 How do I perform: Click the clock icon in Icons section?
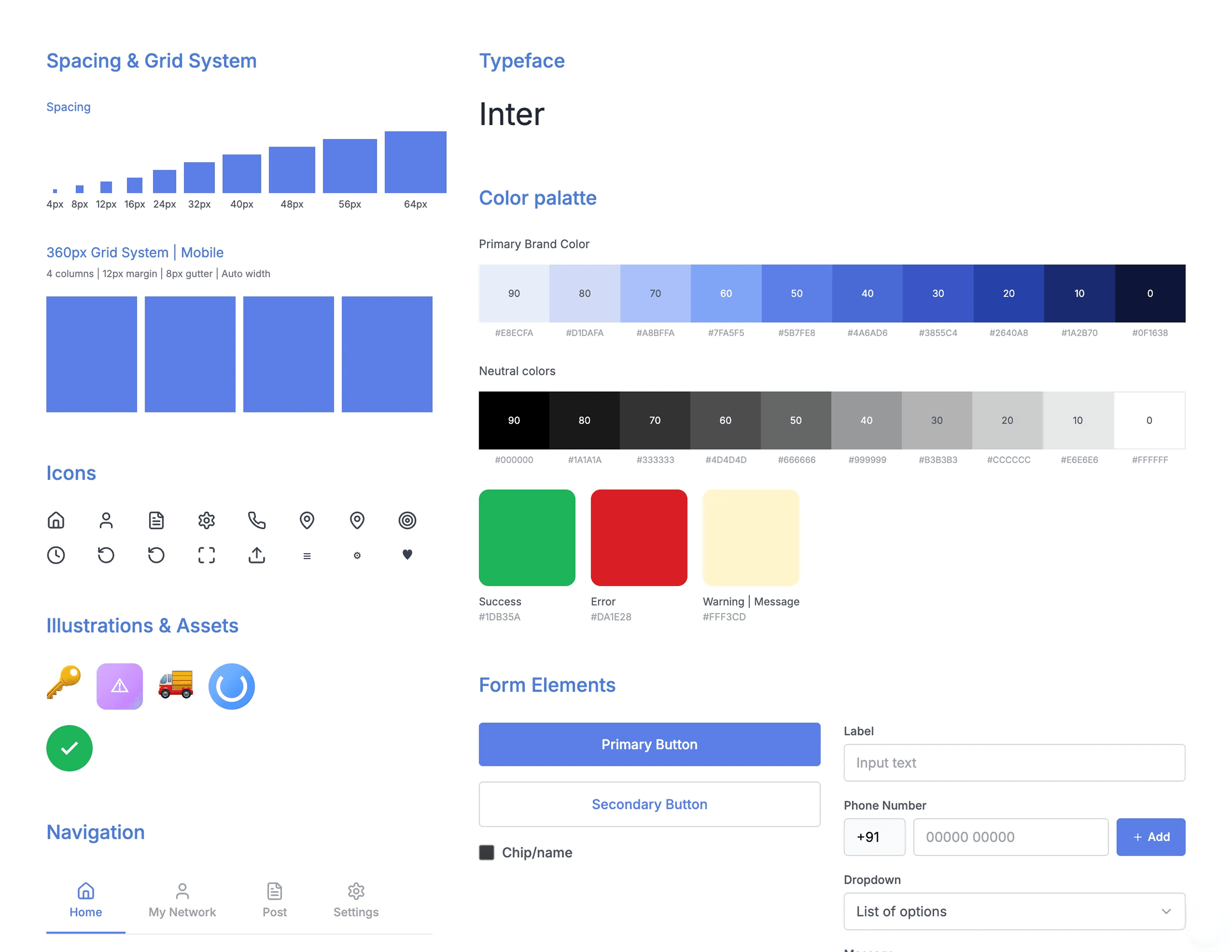click(x=56, y=555)
